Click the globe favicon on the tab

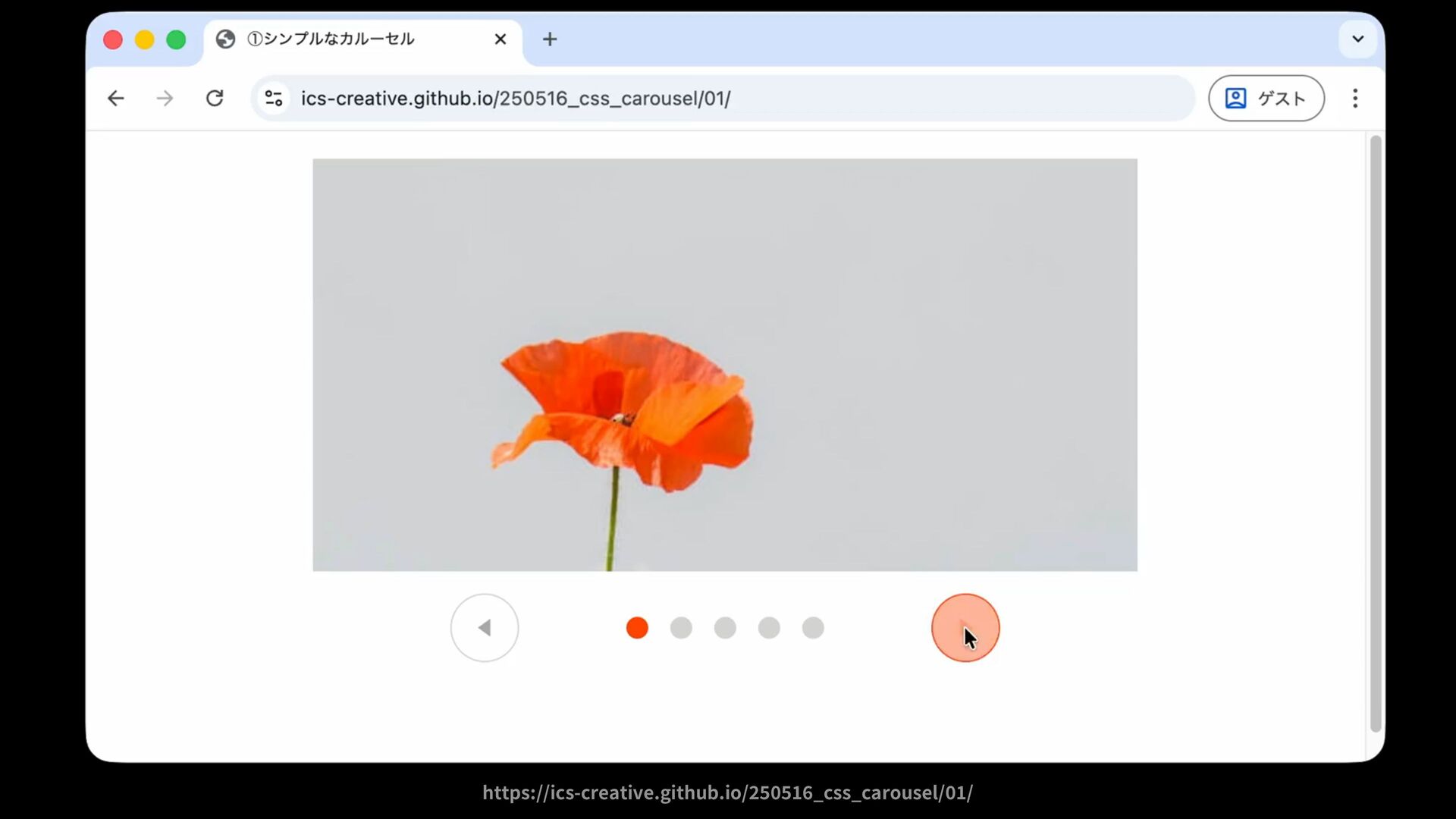[x=225, y=39]
